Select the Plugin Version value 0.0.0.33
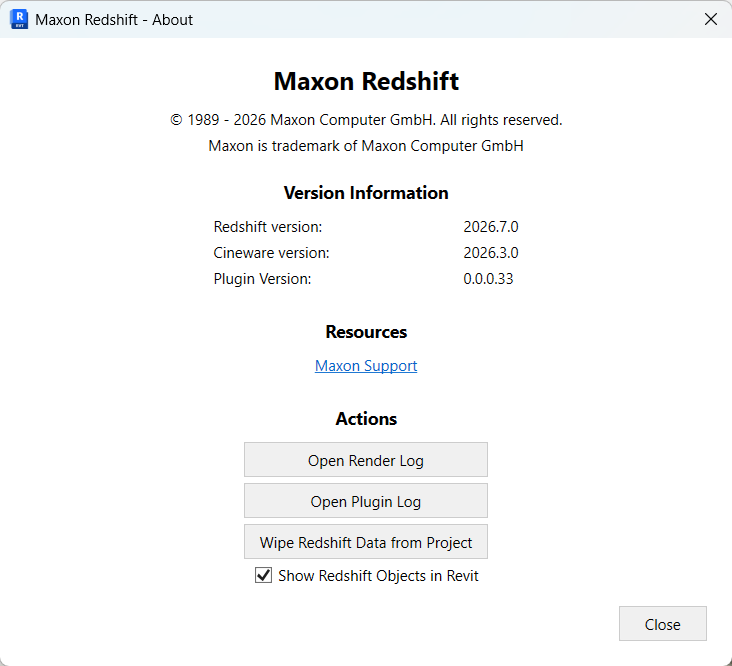This screenshot has width=732, height=666. click(x=488, y=279)
